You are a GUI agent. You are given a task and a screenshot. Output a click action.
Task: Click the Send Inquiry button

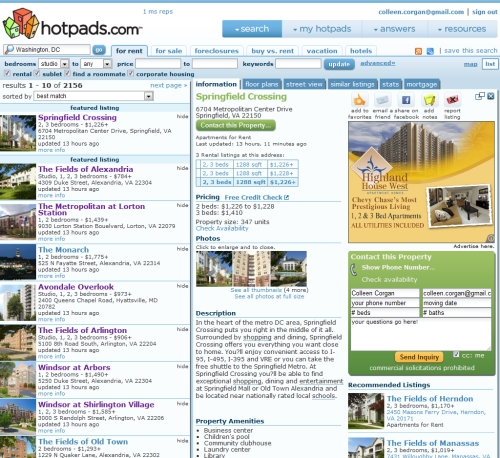coord(419,357)
